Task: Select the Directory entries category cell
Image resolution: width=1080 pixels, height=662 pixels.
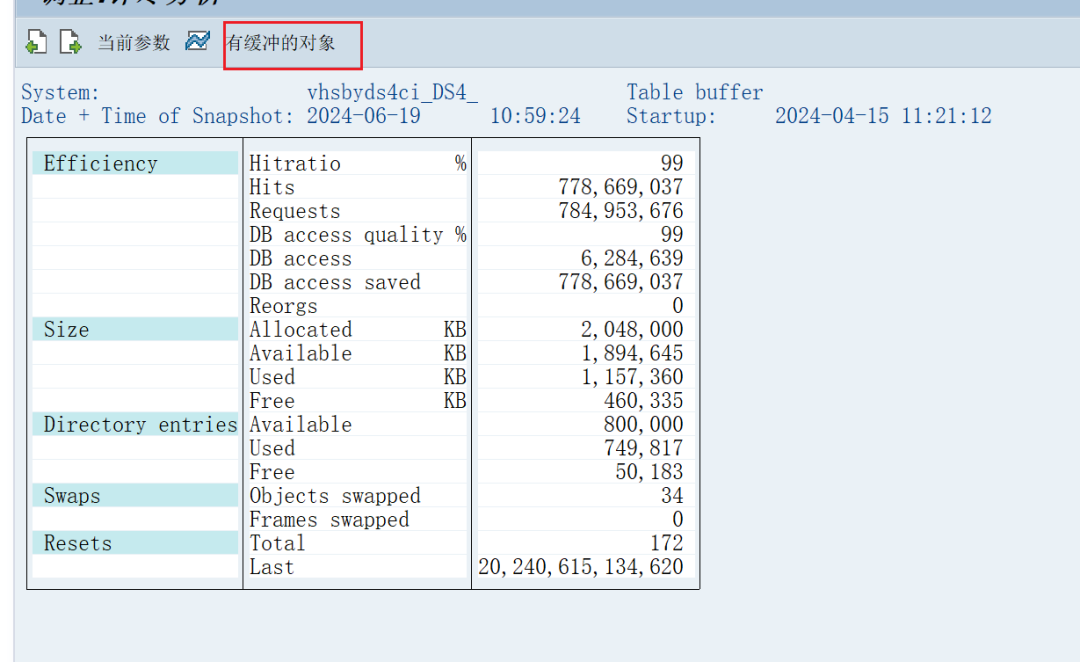Action: tap(135, 424)
